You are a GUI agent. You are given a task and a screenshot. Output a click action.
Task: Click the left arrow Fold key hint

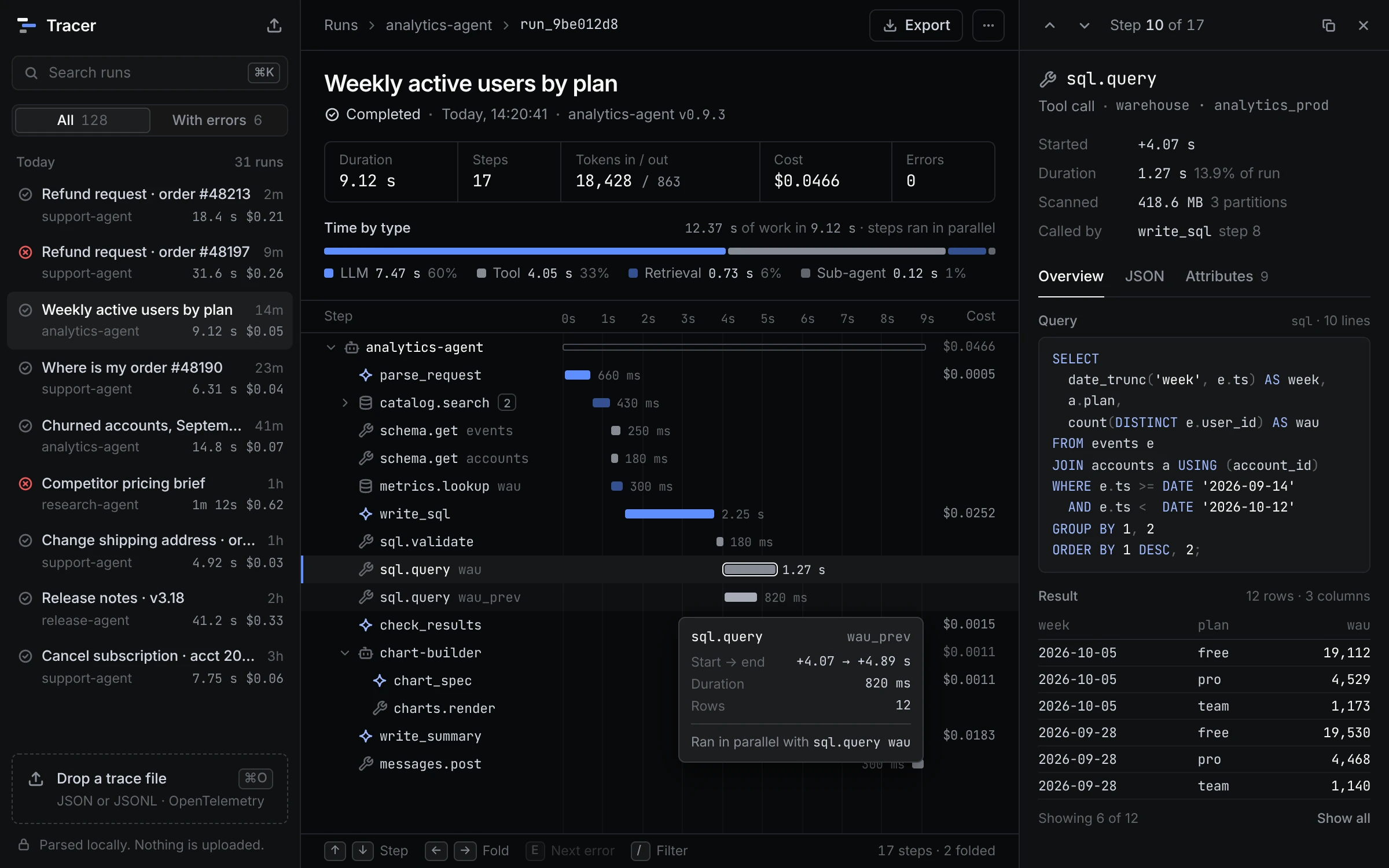click(x=436, y=851)
